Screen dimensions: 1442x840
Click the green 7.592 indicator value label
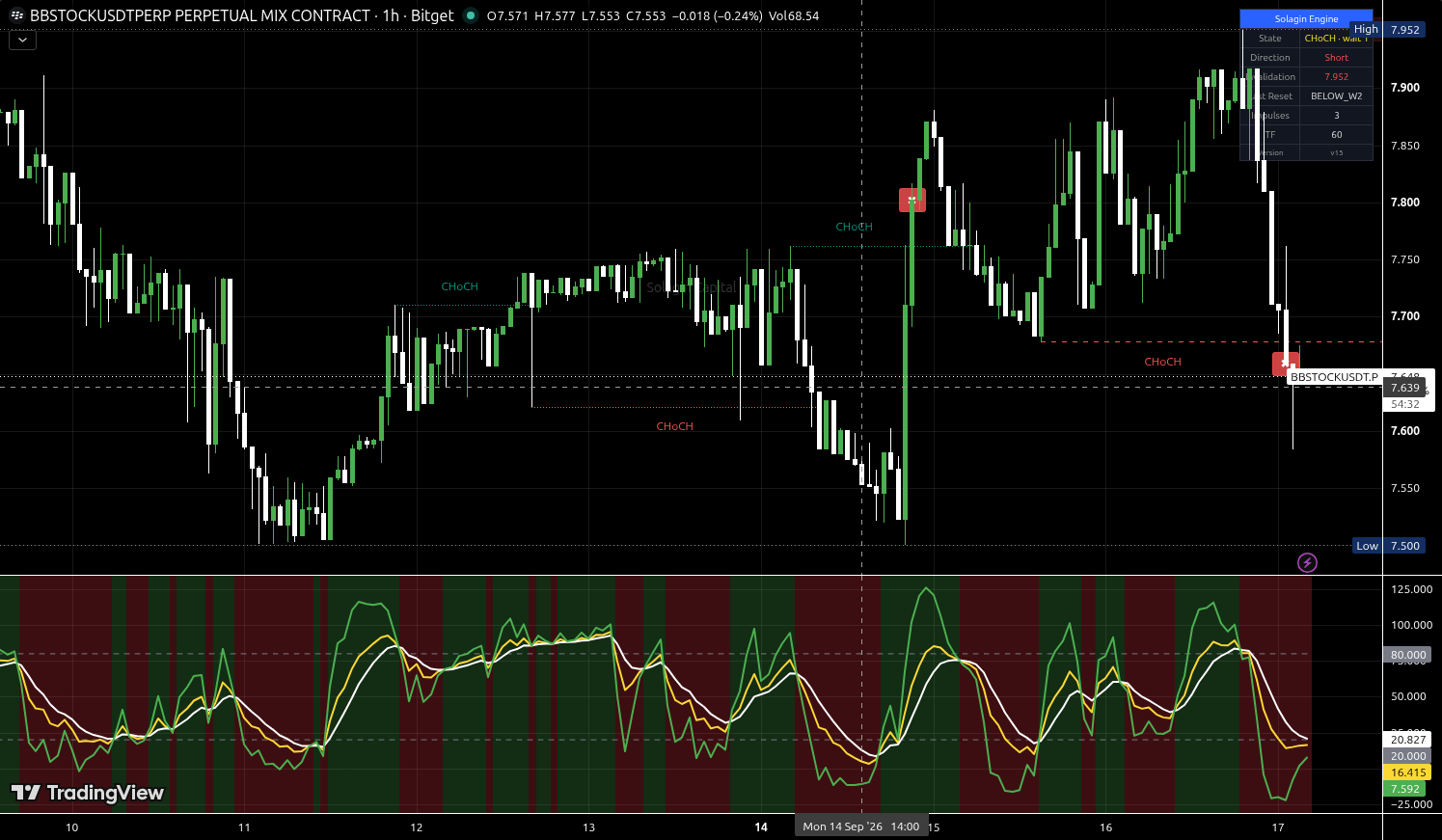(x=1405, y=789)
